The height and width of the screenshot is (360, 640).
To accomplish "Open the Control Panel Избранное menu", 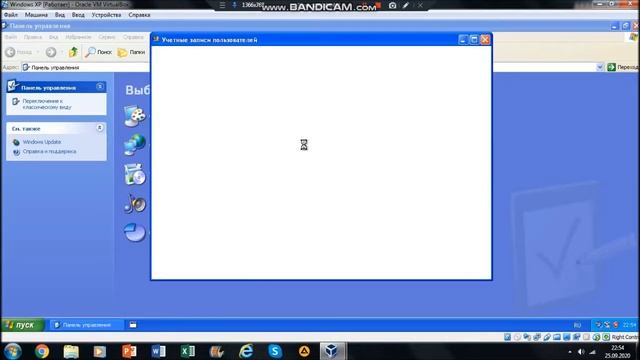I will 78,37.
